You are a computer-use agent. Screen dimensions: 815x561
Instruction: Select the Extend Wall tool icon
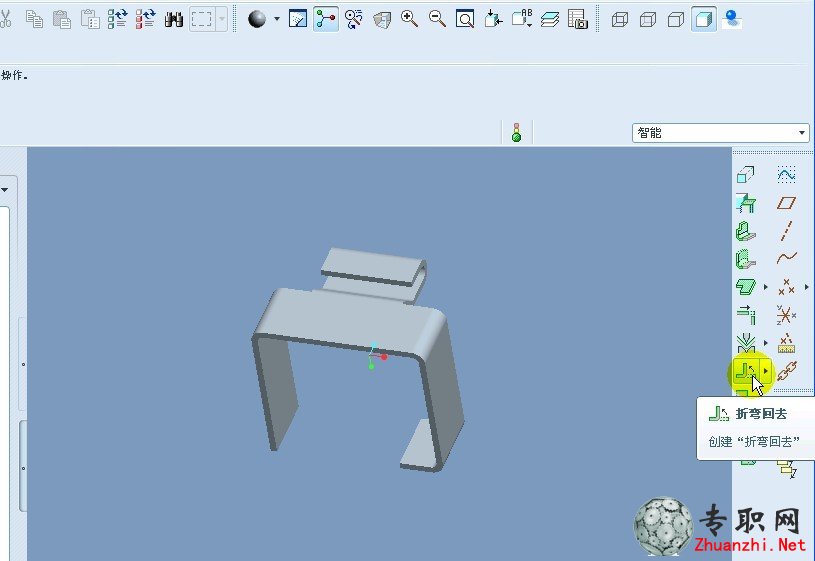coord(746,286)
